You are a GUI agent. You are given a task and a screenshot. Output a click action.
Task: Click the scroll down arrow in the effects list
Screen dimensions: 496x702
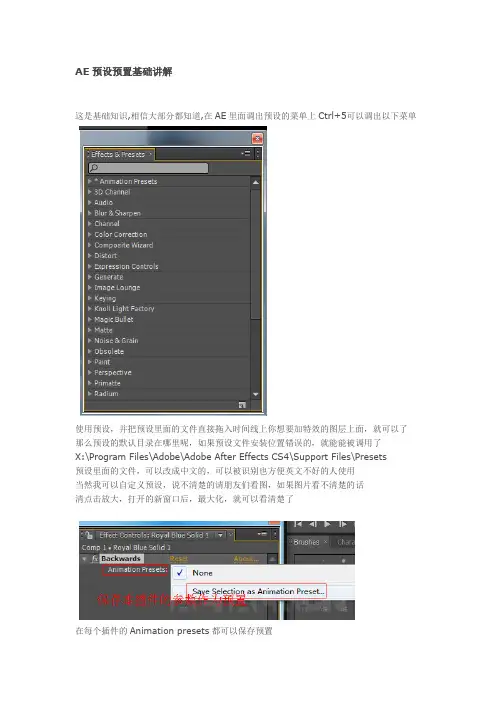(x=256, y=394)
